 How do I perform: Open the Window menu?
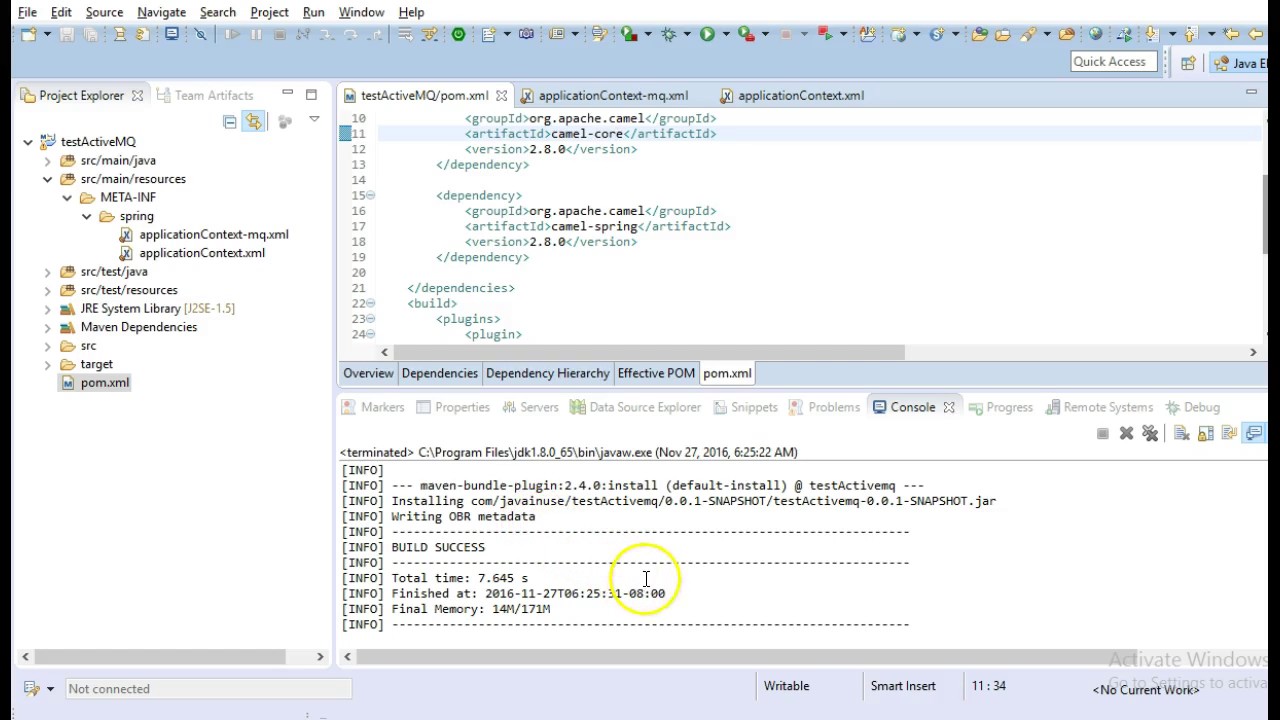click(361, 12)
